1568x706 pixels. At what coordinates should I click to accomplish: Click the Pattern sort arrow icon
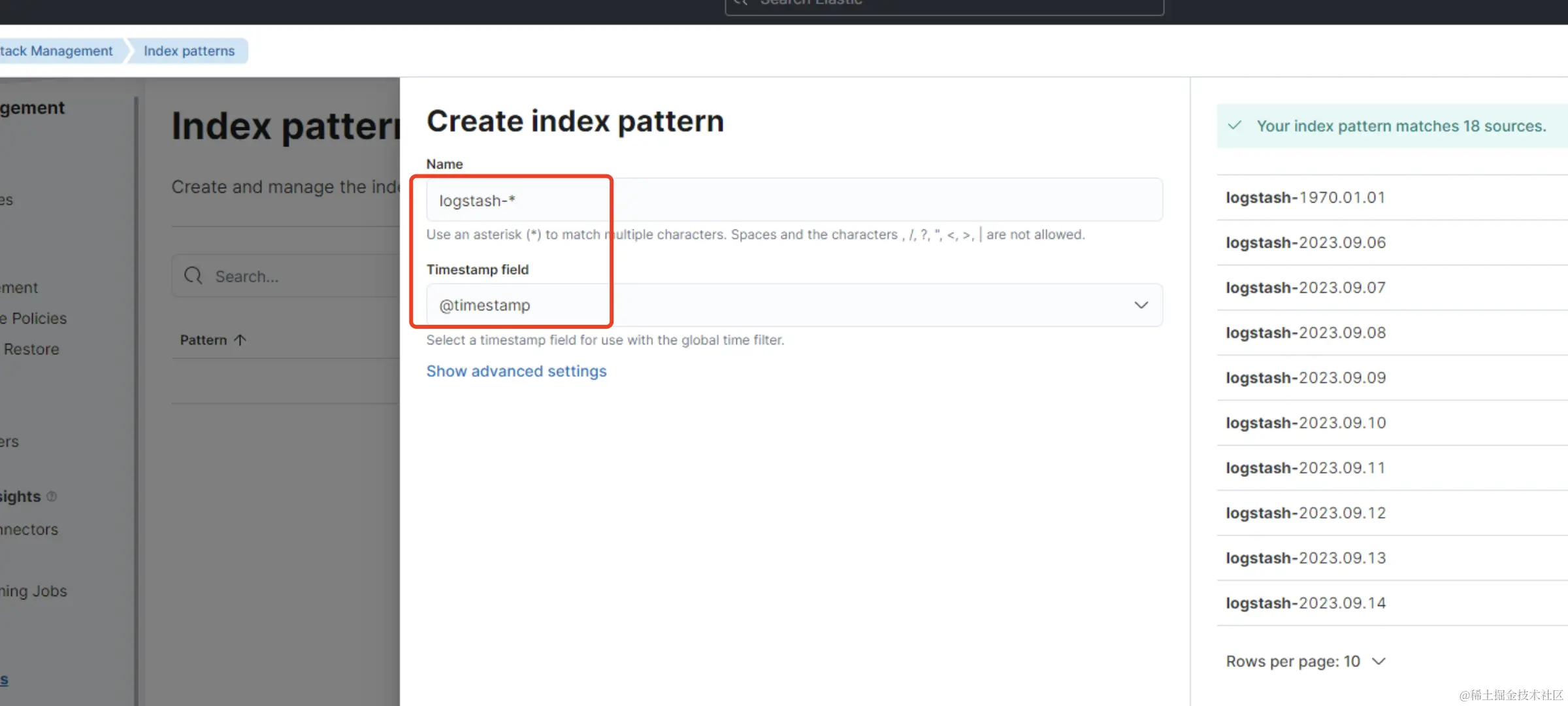[x=240, y=340]
